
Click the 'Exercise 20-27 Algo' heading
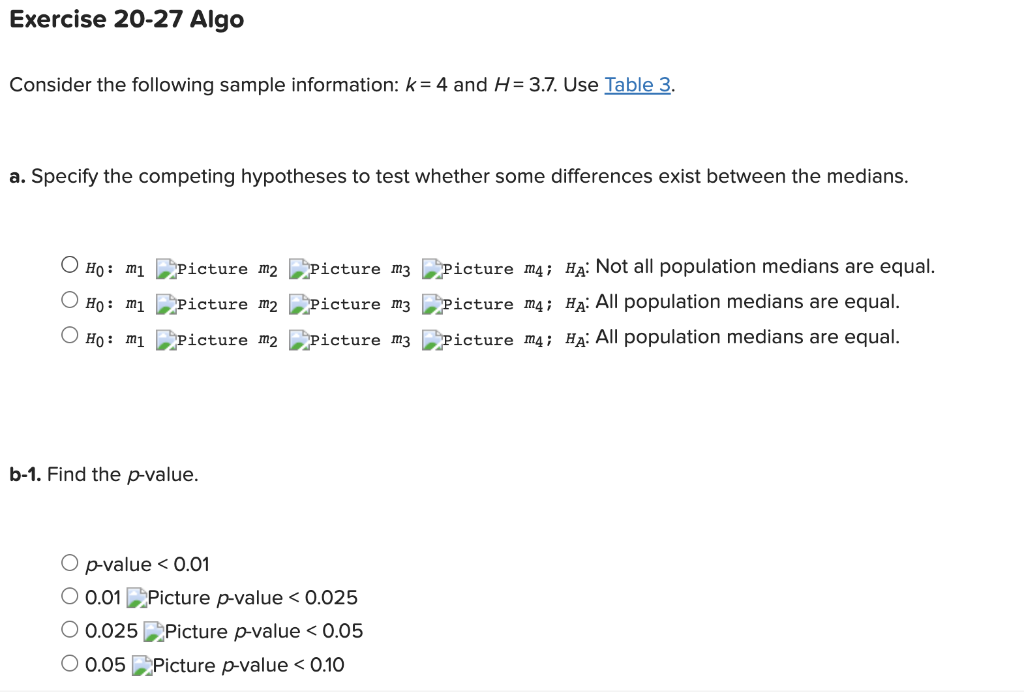click(x=126, y=19)
